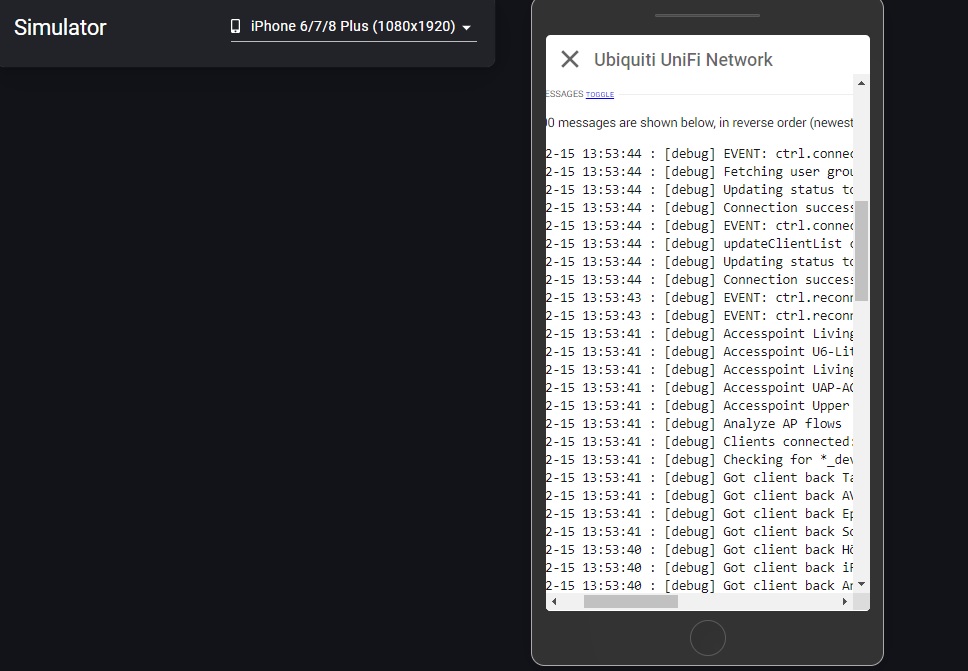Viewport: 968px width, 671px height.
Task: Select the 'Analyze AP flows' log line
Action: coord(699,423)
